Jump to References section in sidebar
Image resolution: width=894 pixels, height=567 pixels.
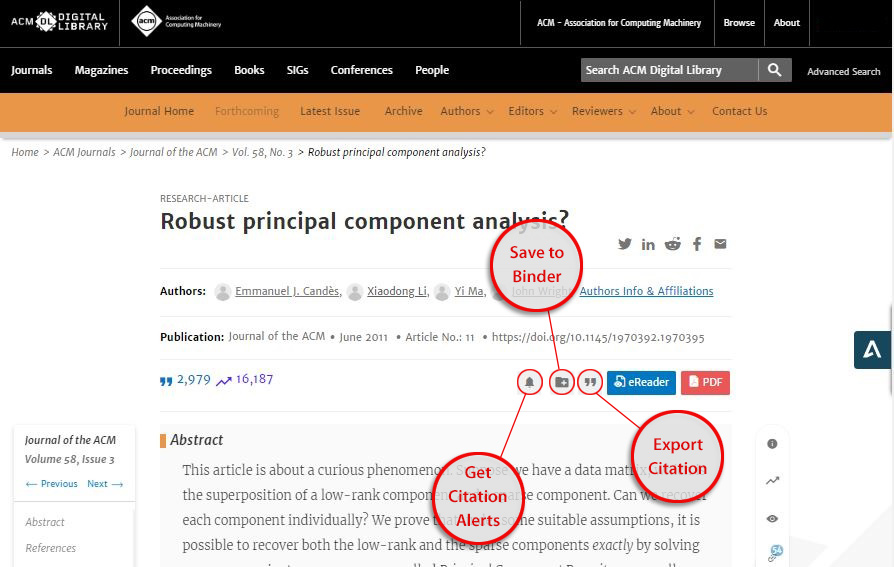tap(51, 548)
